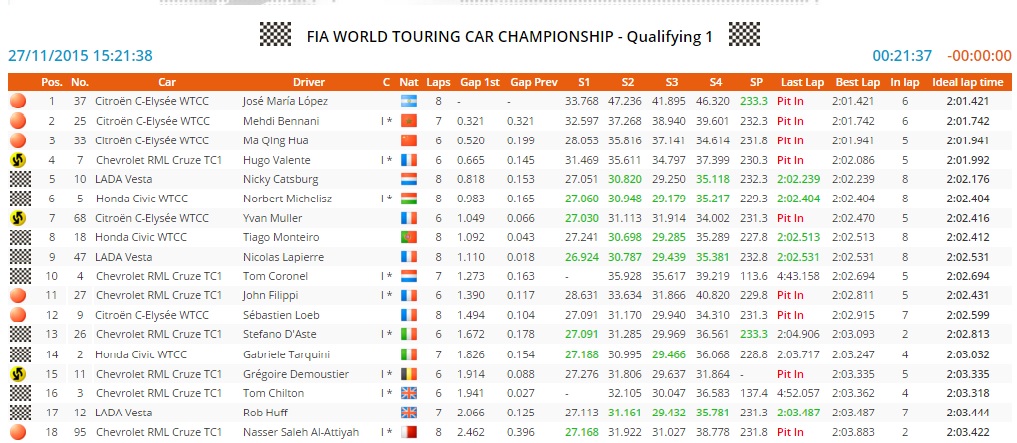This screenshot has height=443, width=1017.
Task: Click the checkered flag icon beside Nicky Catsburg
Action: click(17, 179)
